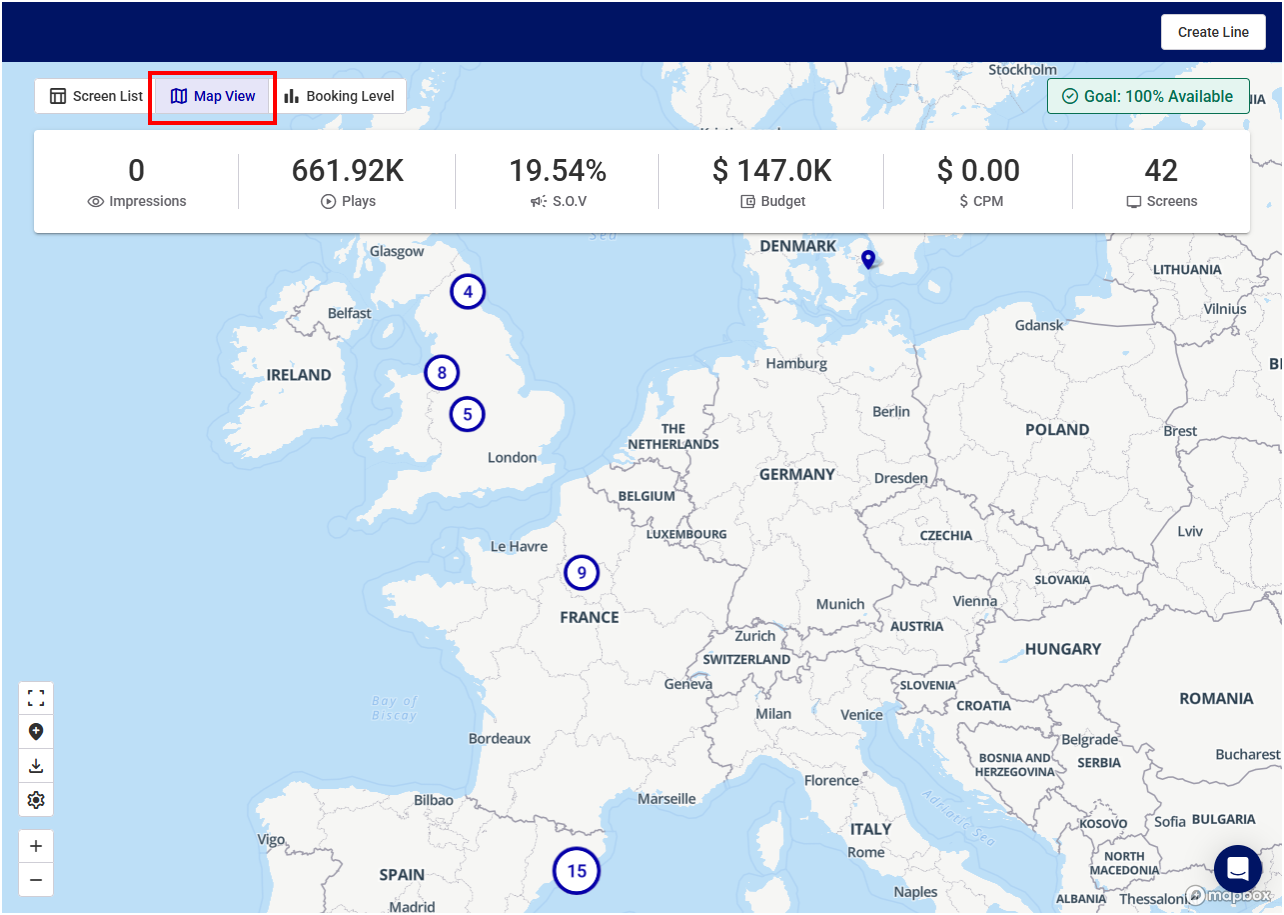Screen dimensions: 1284x915
Task: Click the mapbox logo link
Action: (x=1228, y=894)
